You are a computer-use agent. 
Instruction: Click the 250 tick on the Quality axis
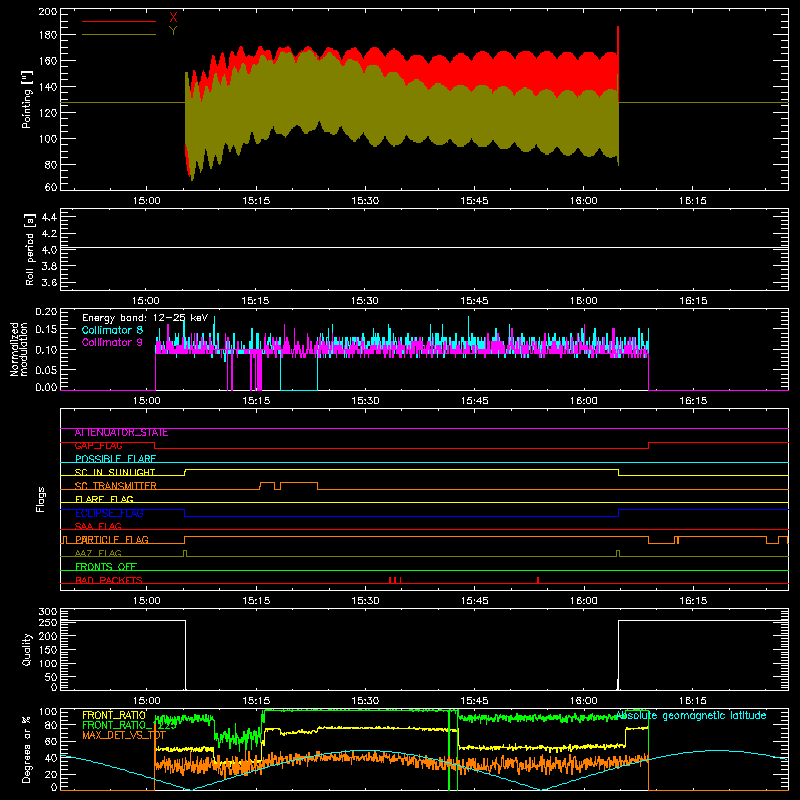click(x=48, y=622)
